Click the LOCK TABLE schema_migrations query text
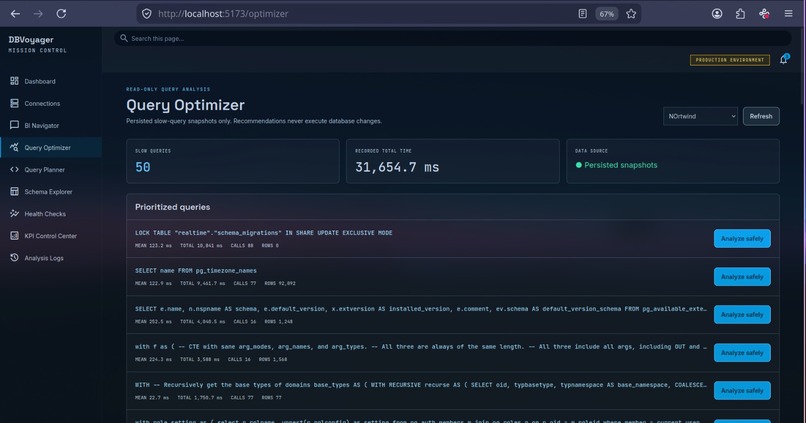Image resolution: width=806 pixels, height=423 pixels. pyautogui.click(x=263, y=233)
